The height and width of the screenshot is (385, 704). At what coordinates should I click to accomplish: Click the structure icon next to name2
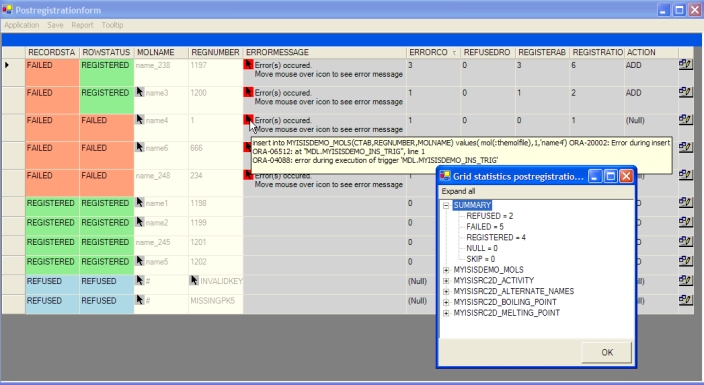pos(140,221)
